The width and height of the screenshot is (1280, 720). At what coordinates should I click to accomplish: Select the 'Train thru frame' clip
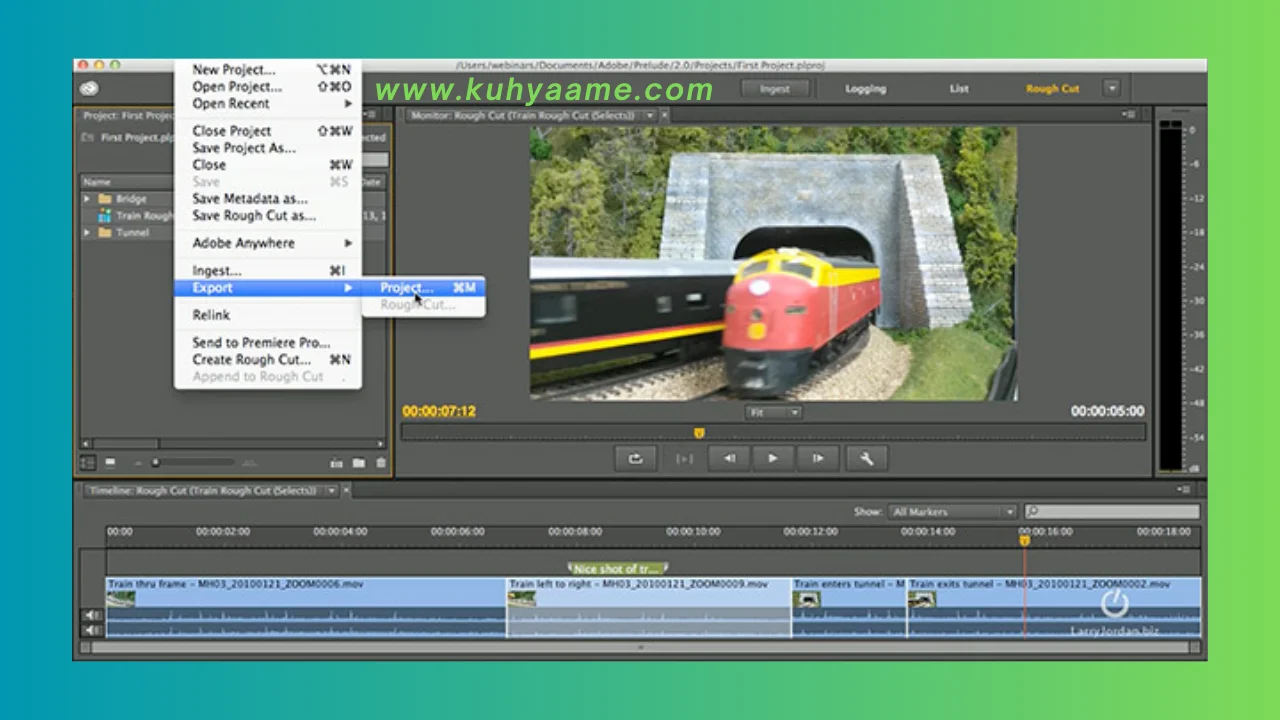(x=306, y=607)
